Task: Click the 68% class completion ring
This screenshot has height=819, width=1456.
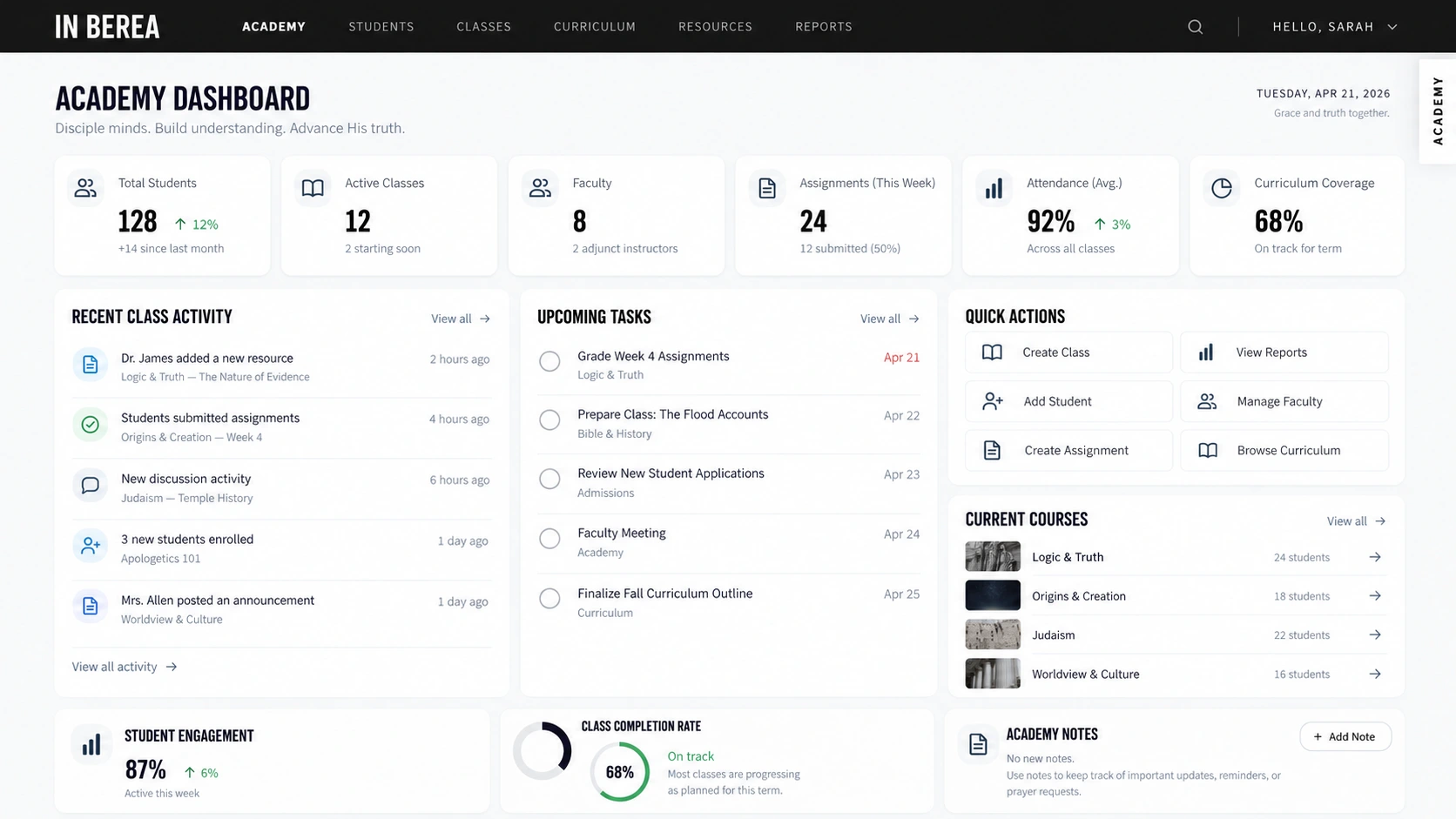Action: click(x=620, y=772)
